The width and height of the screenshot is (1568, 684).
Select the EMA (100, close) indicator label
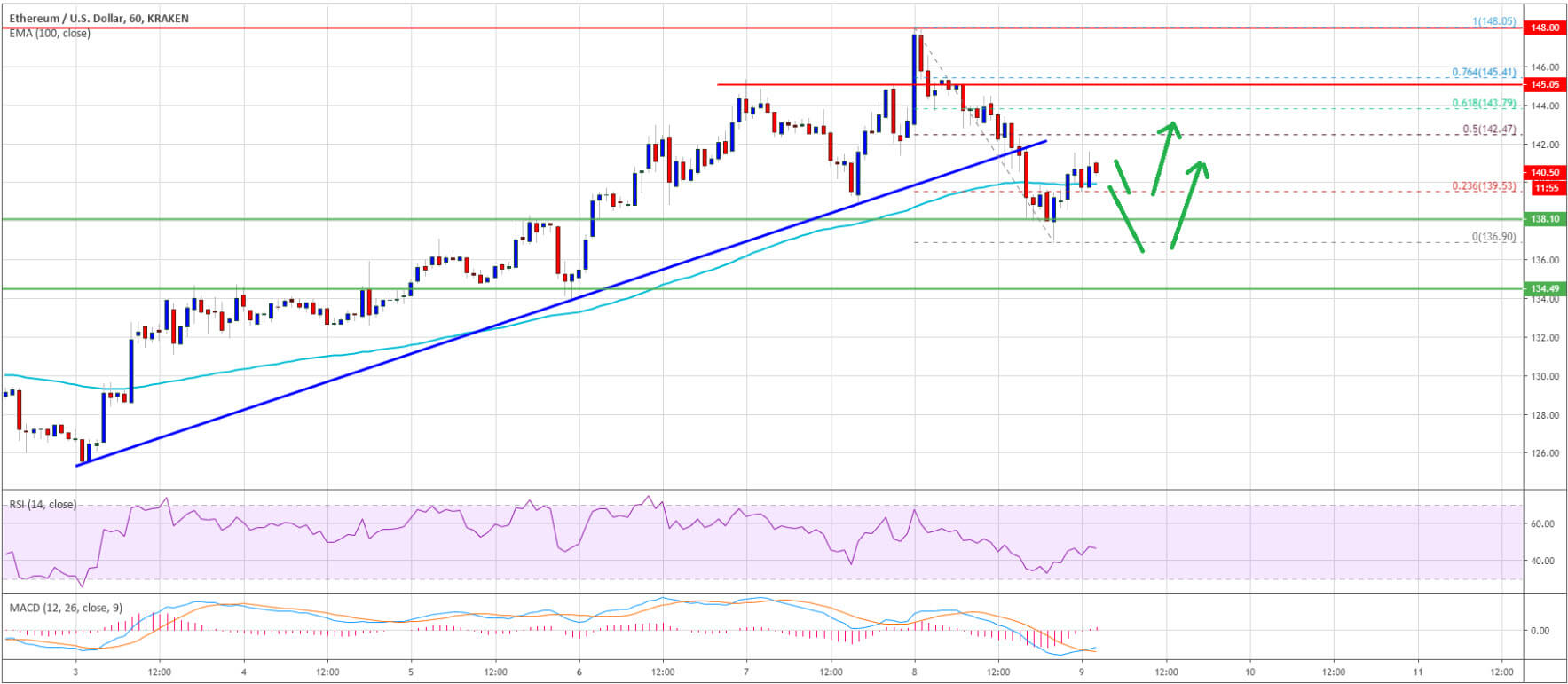[x=50, y=34]
